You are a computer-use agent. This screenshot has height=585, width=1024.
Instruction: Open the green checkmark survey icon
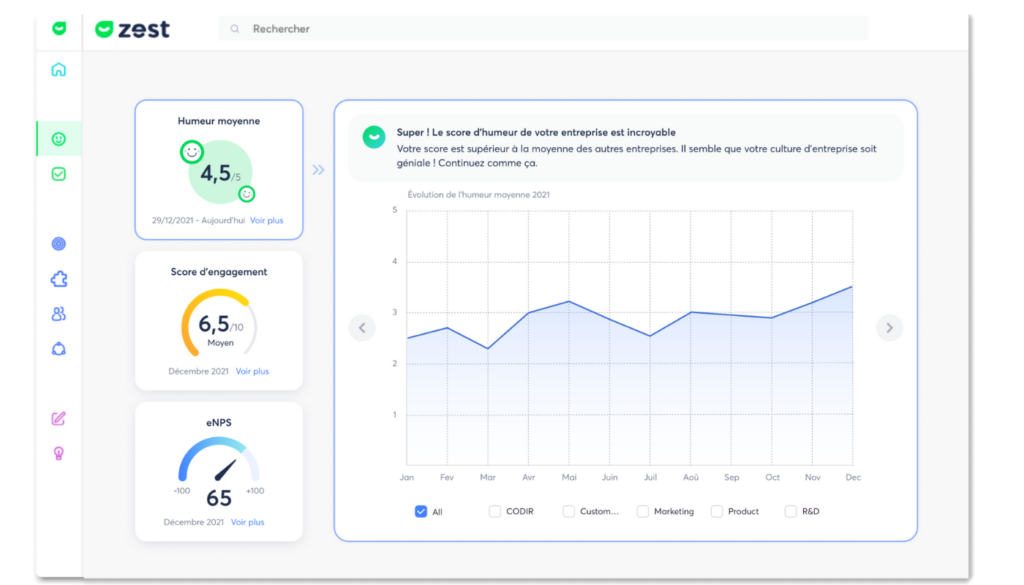(59, 174)
